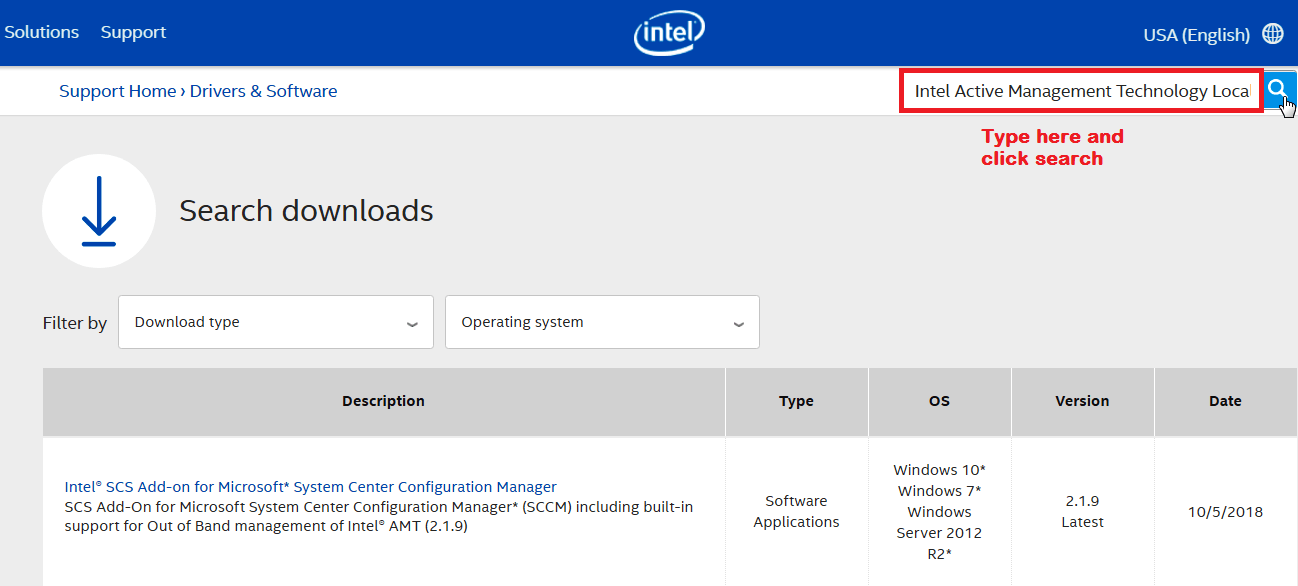This screenshot has width=1298, height=586.
Task: Click the globe language icon
Action: tap(1273, 34)
